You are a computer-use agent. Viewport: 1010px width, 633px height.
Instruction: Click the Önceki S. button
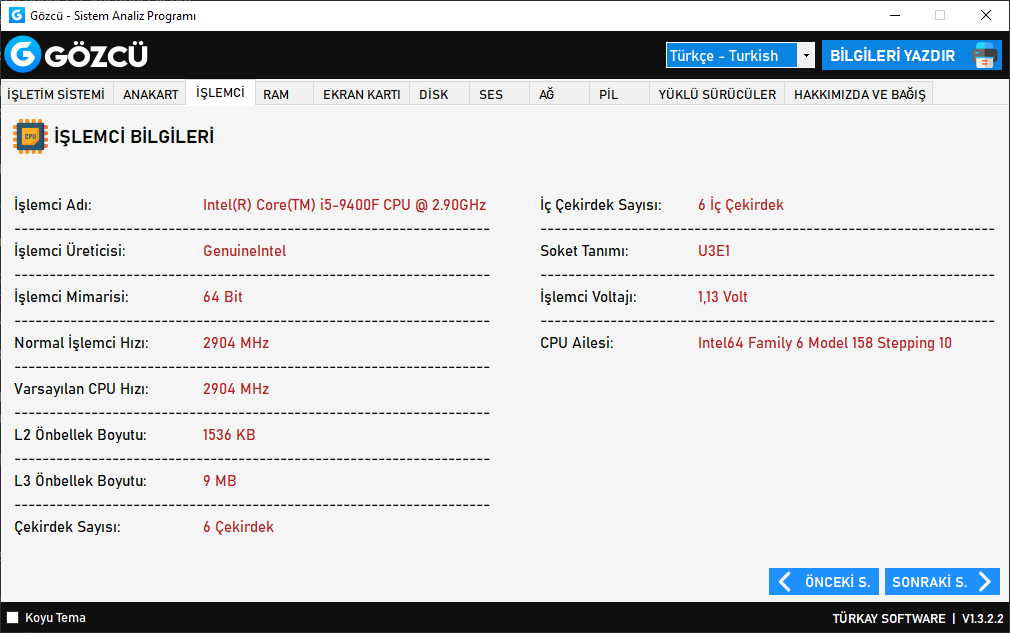[x=824, y=582]
